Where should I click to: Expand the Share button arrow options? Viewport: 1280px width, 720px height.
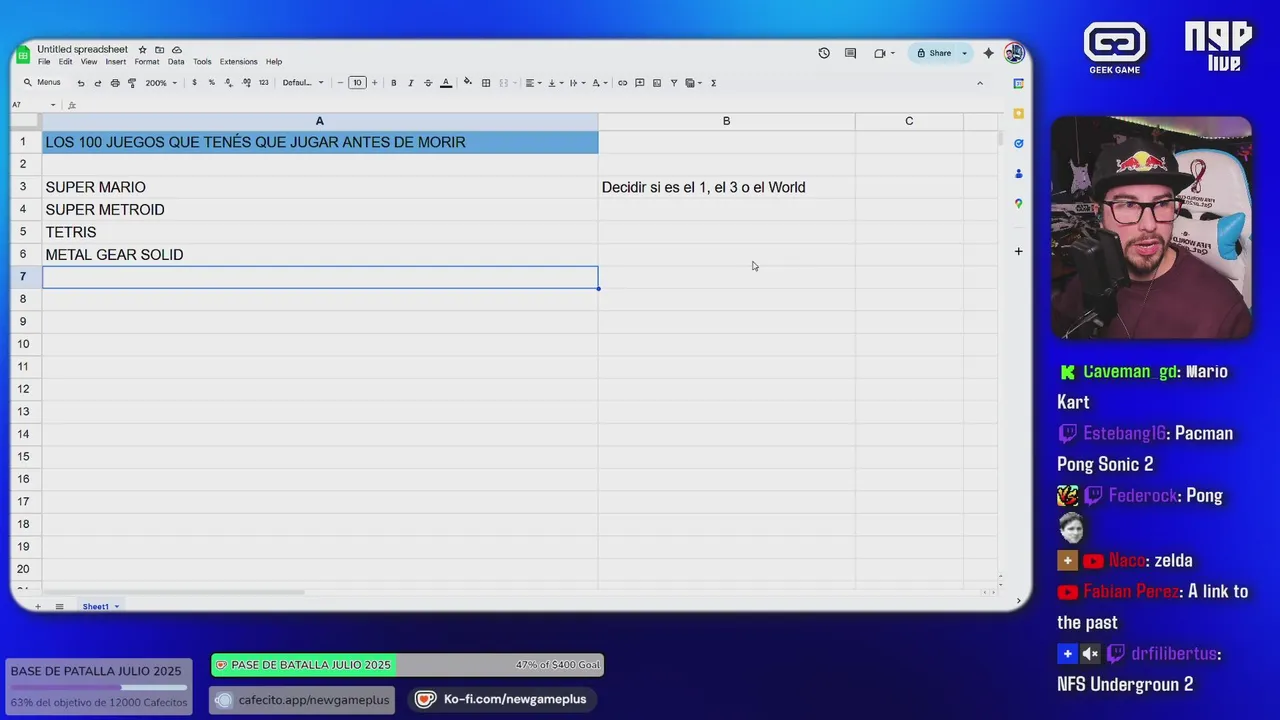point(965,53)
